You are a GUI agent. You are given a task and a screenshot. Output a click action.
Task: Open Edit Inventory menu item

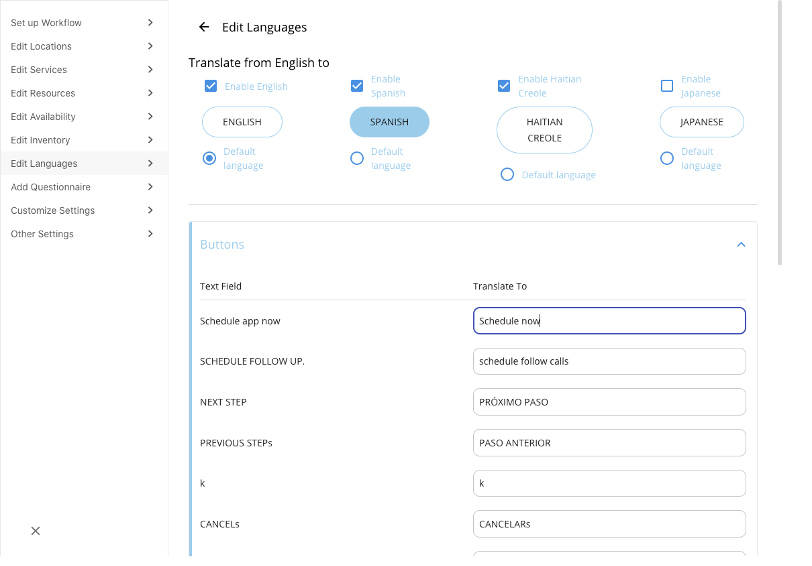pos(84,140)
